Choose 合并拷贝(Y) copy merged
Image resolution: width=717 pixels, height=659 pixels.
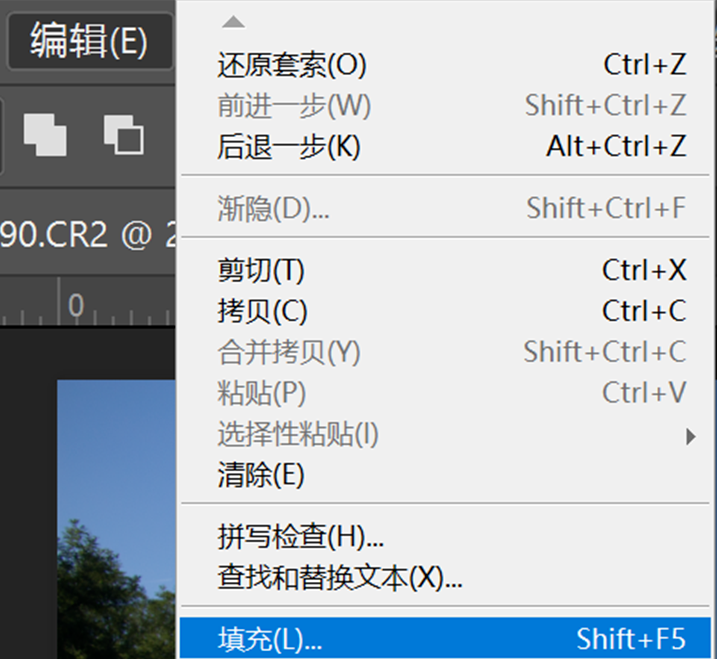[x=288, y=352]
